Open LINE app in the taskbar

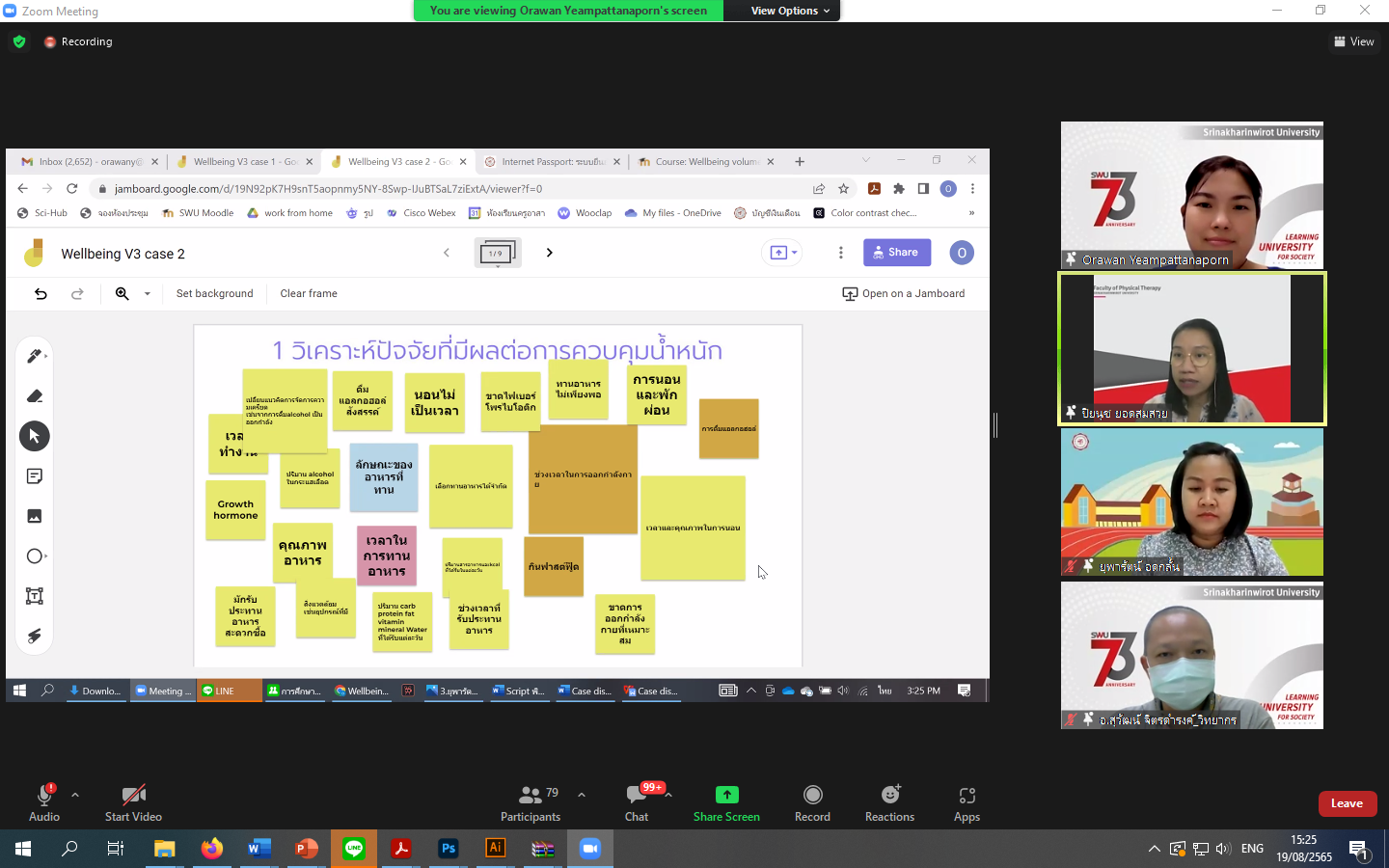(354, 849)
